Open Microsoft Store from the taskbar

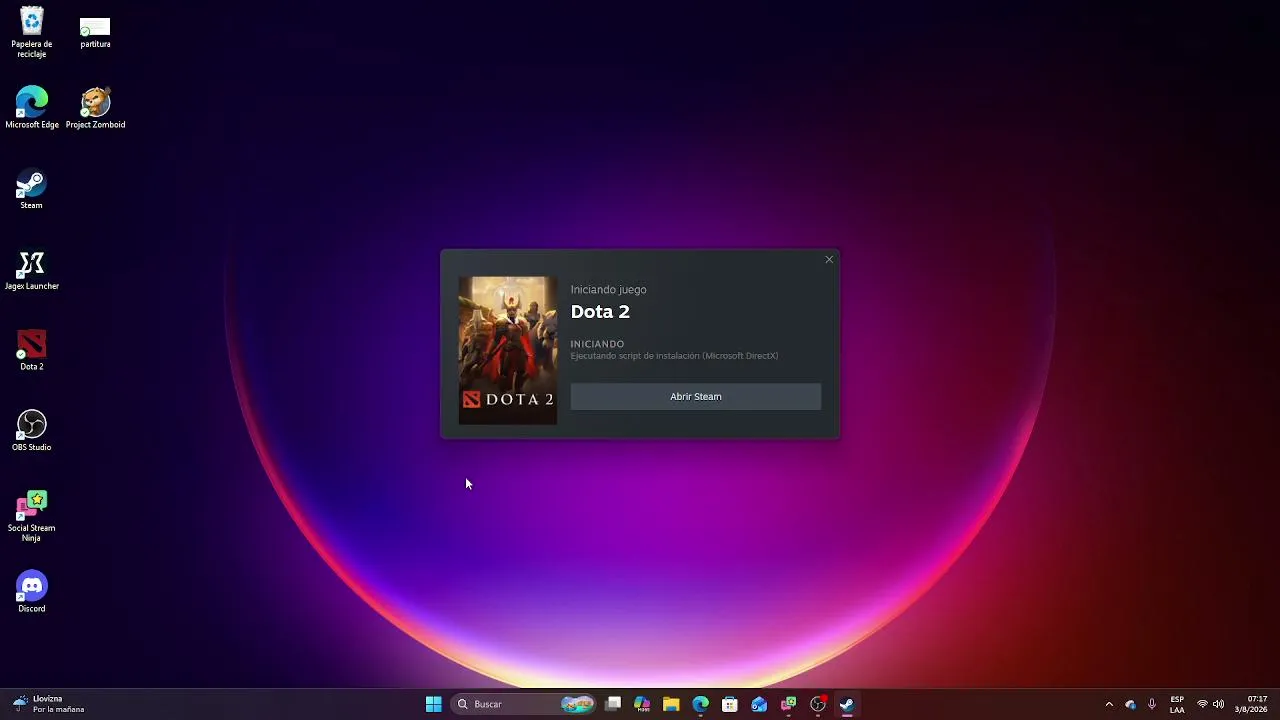click(730, 704)
